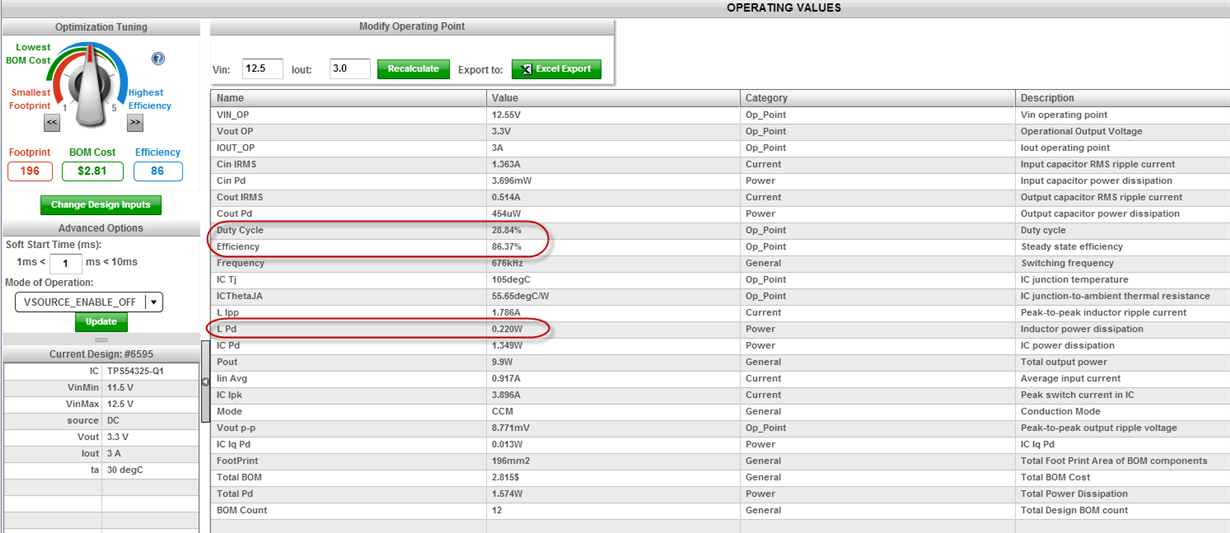Sort by the Category column header
This screenshot has width=1230, height=533.
click(x=876, y=98)
